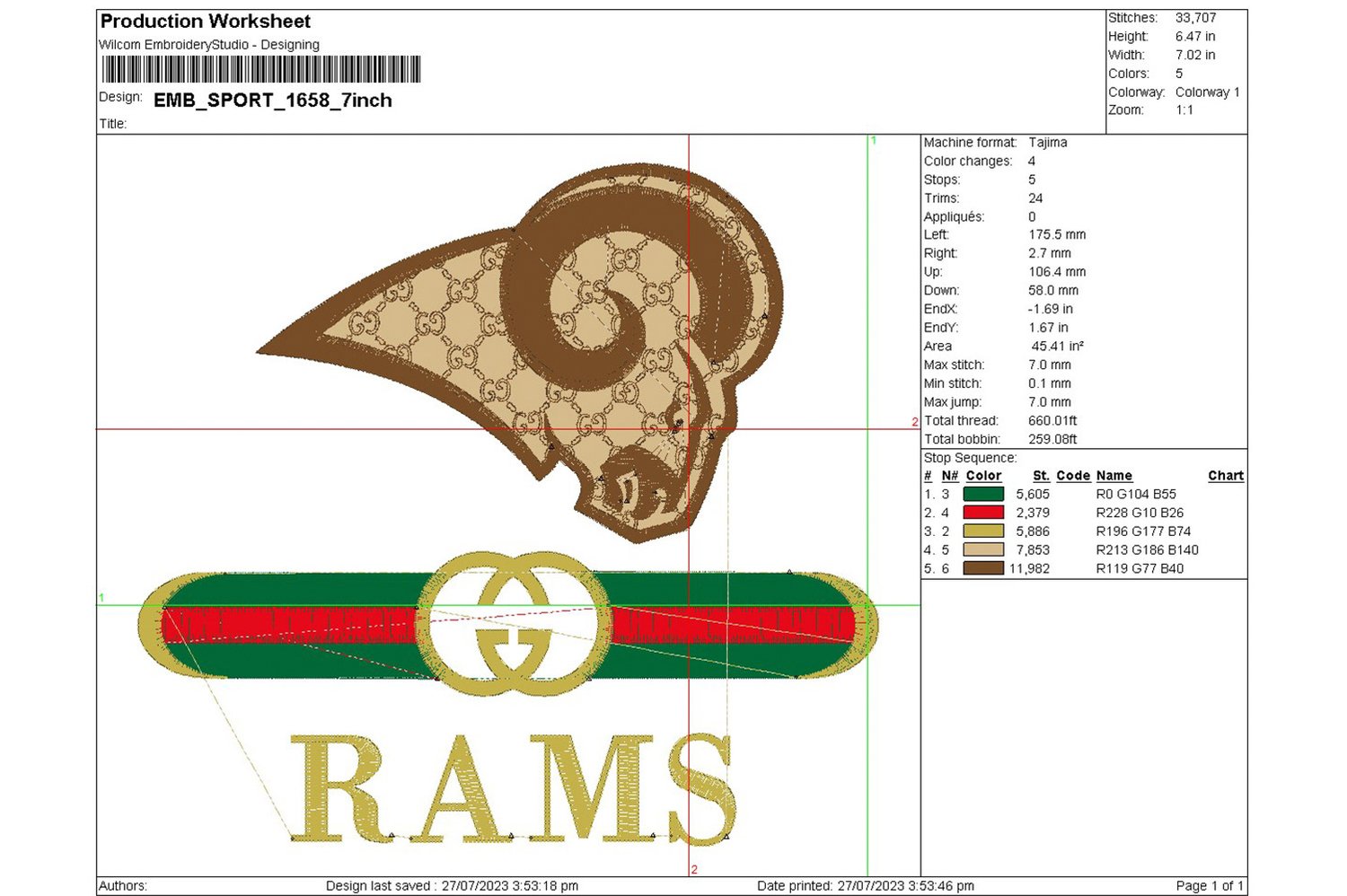The width and height of the screenshot is (1347, 896).
Task: Select the stitch count "7,853" in stop 4
Action: 1033,550
